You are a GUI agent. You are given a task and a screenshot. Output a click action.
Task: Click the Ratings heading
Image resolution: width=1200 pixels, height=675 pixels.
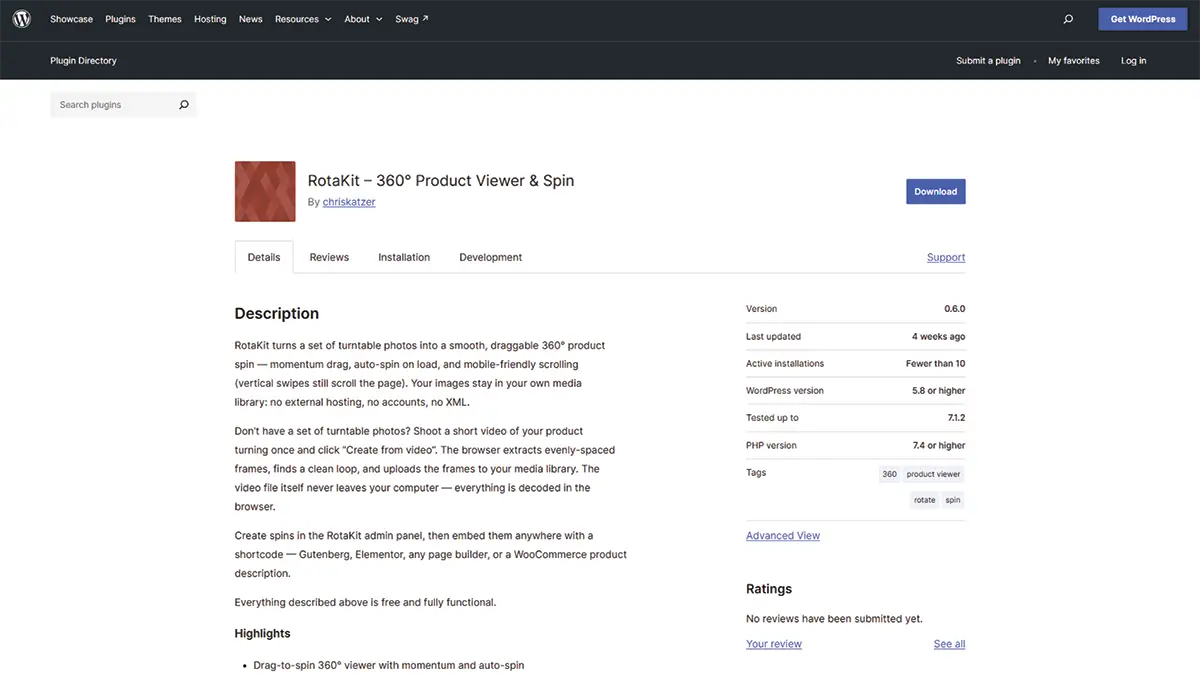click(x=769, y=589)
